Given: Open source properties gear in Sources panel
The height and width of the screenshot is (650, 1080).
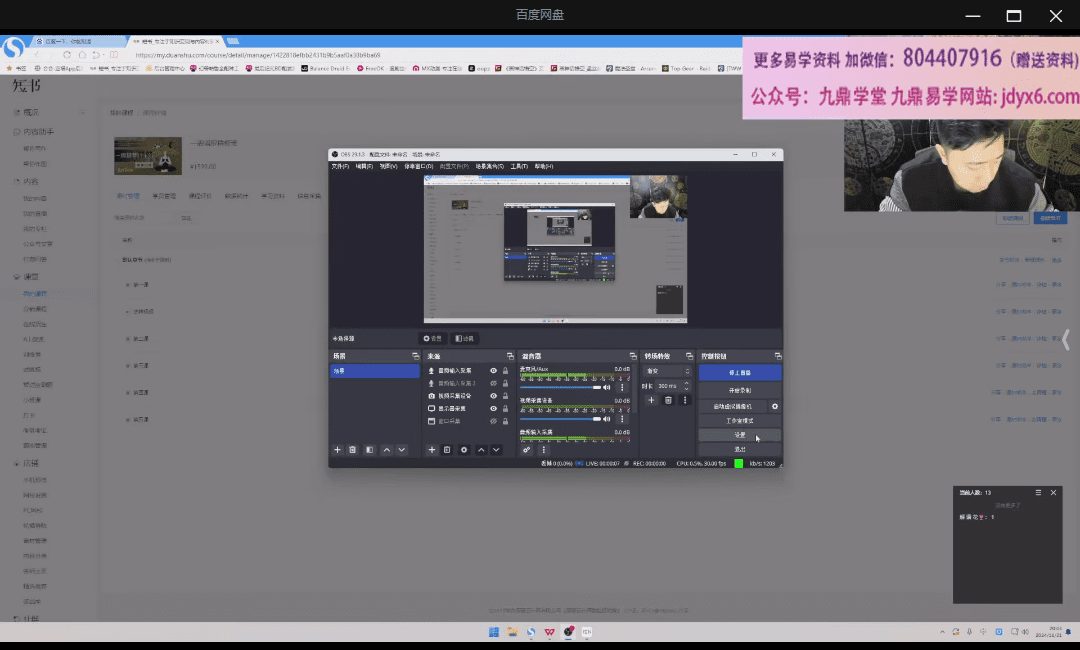Looking at the screenshot, I should [464, 450].
